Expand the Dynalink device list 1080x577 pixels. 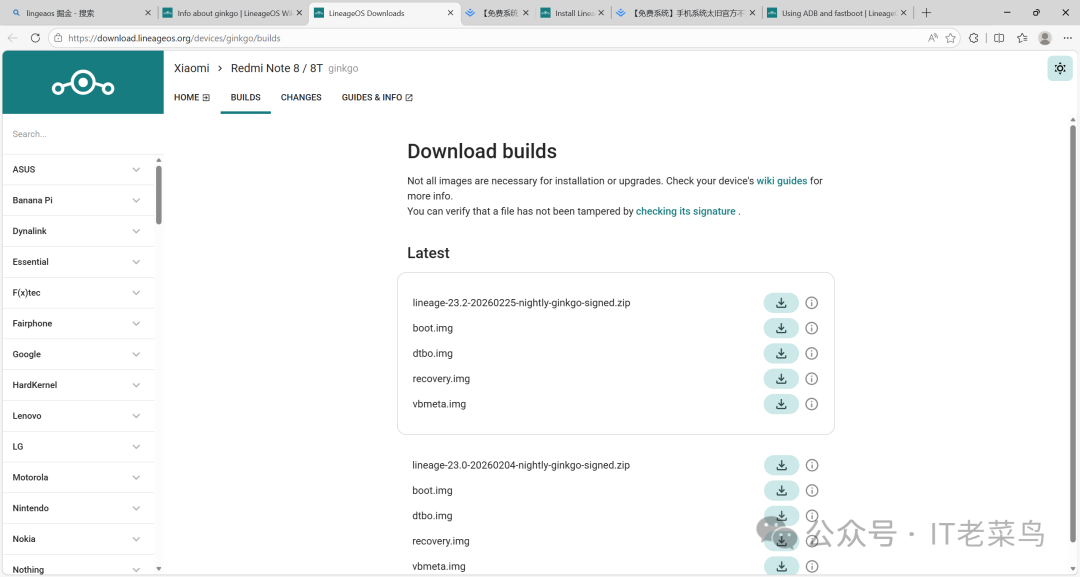tap(78, 231)
